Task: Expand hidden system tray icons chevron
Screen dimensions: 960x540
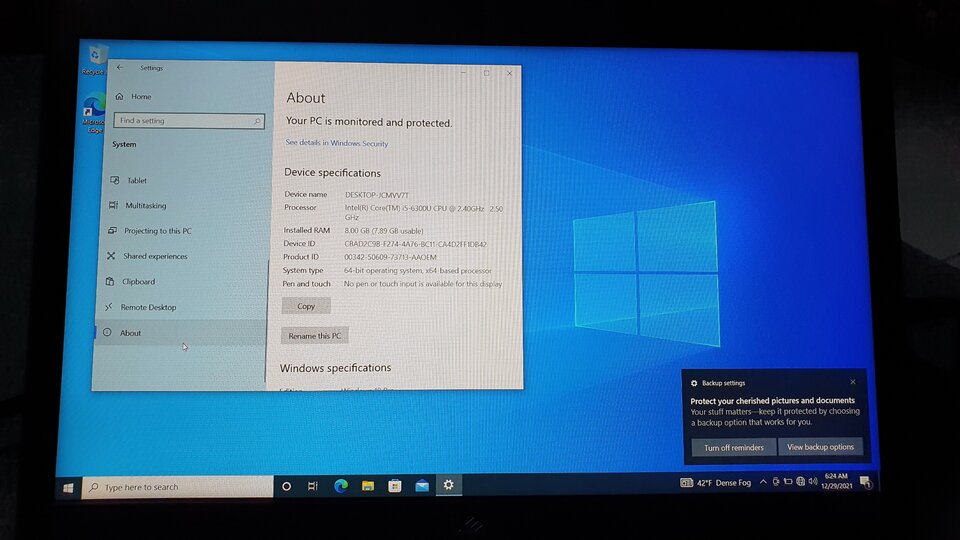Action: coord(763,482)
